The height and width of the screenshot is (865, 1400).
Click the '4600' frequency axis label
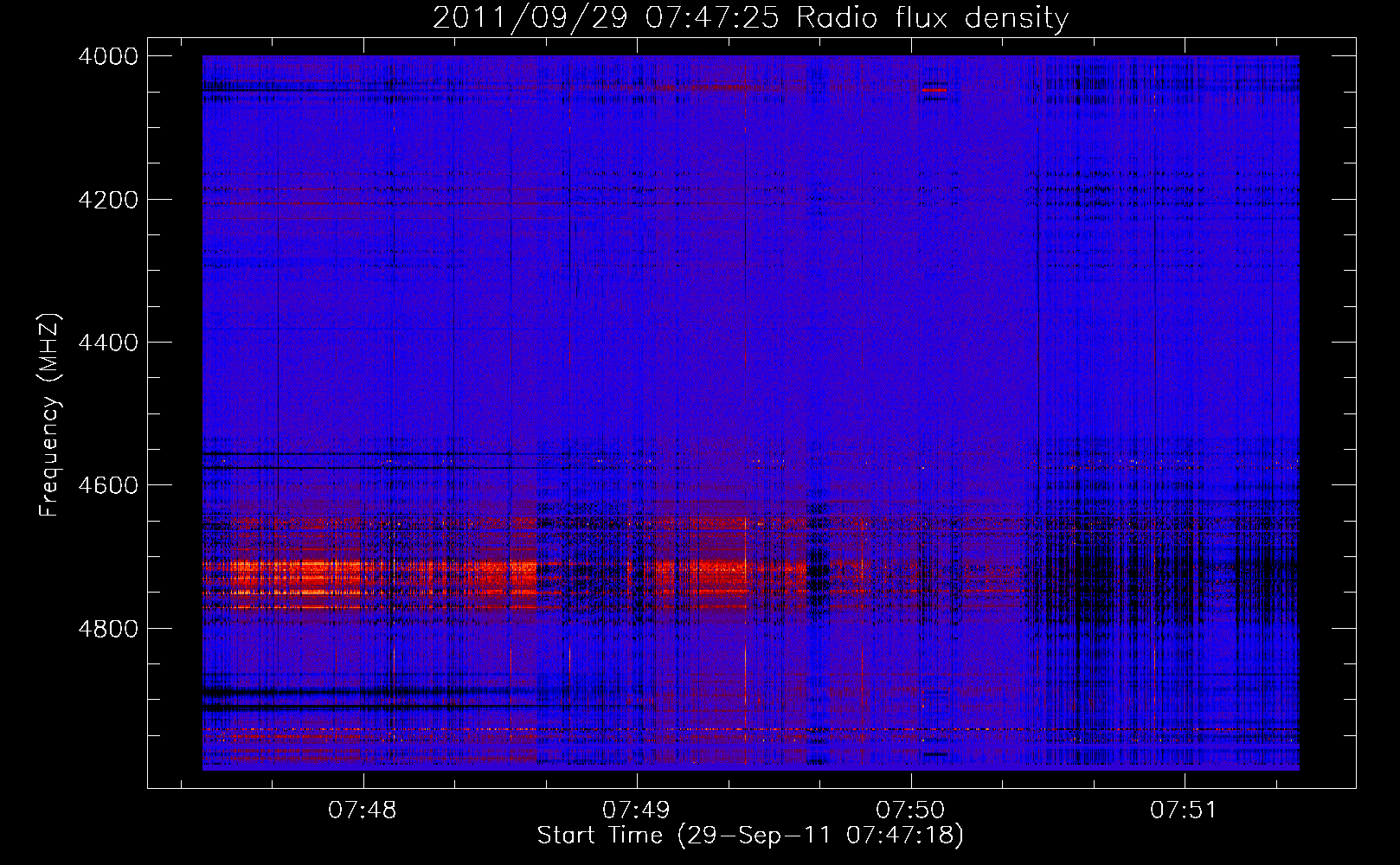[x=108, y=485]
